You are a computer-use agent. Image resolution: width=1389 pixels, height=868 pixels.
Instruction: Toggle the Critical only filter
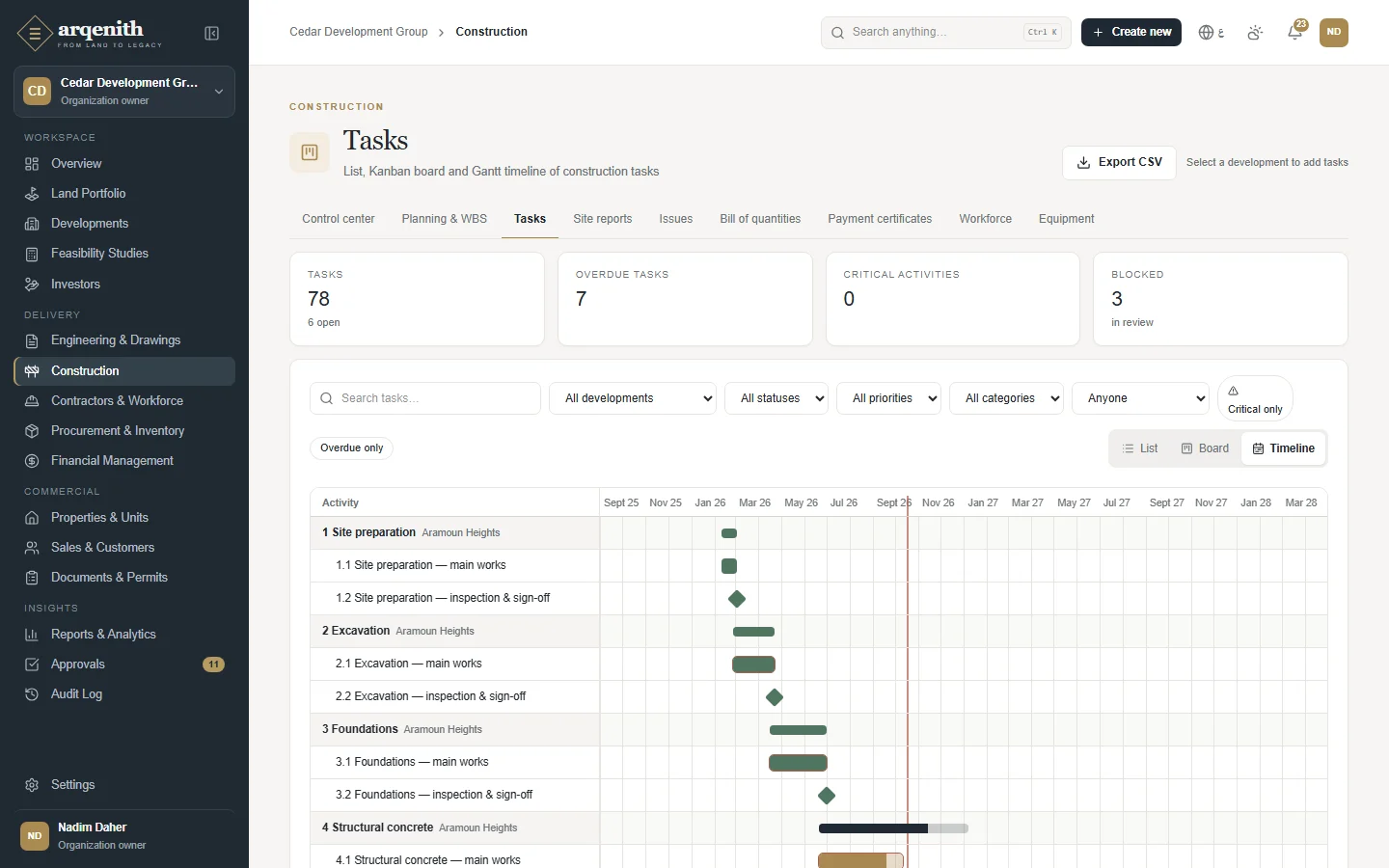[1255, 399]
